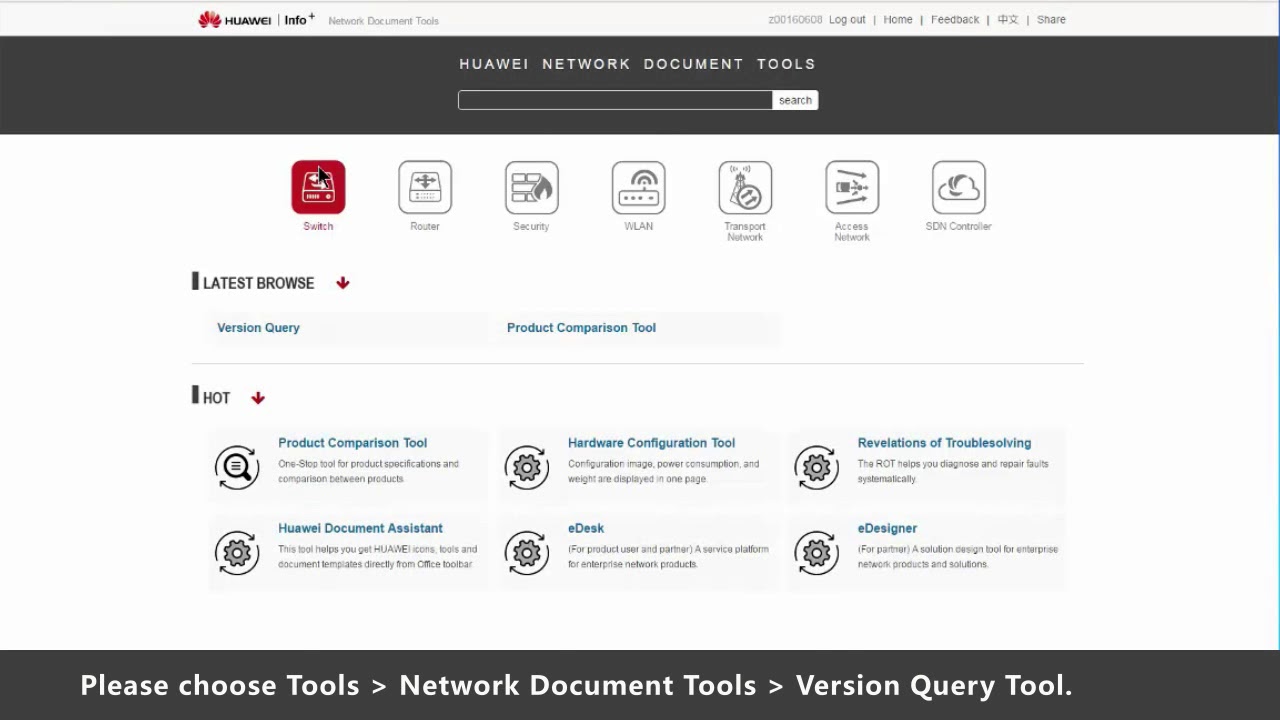Image resolution: width=1280 pixels, height=720 pixels.
Task: Collapse the Latest Browse section arrow
Action: click(343, 283)
